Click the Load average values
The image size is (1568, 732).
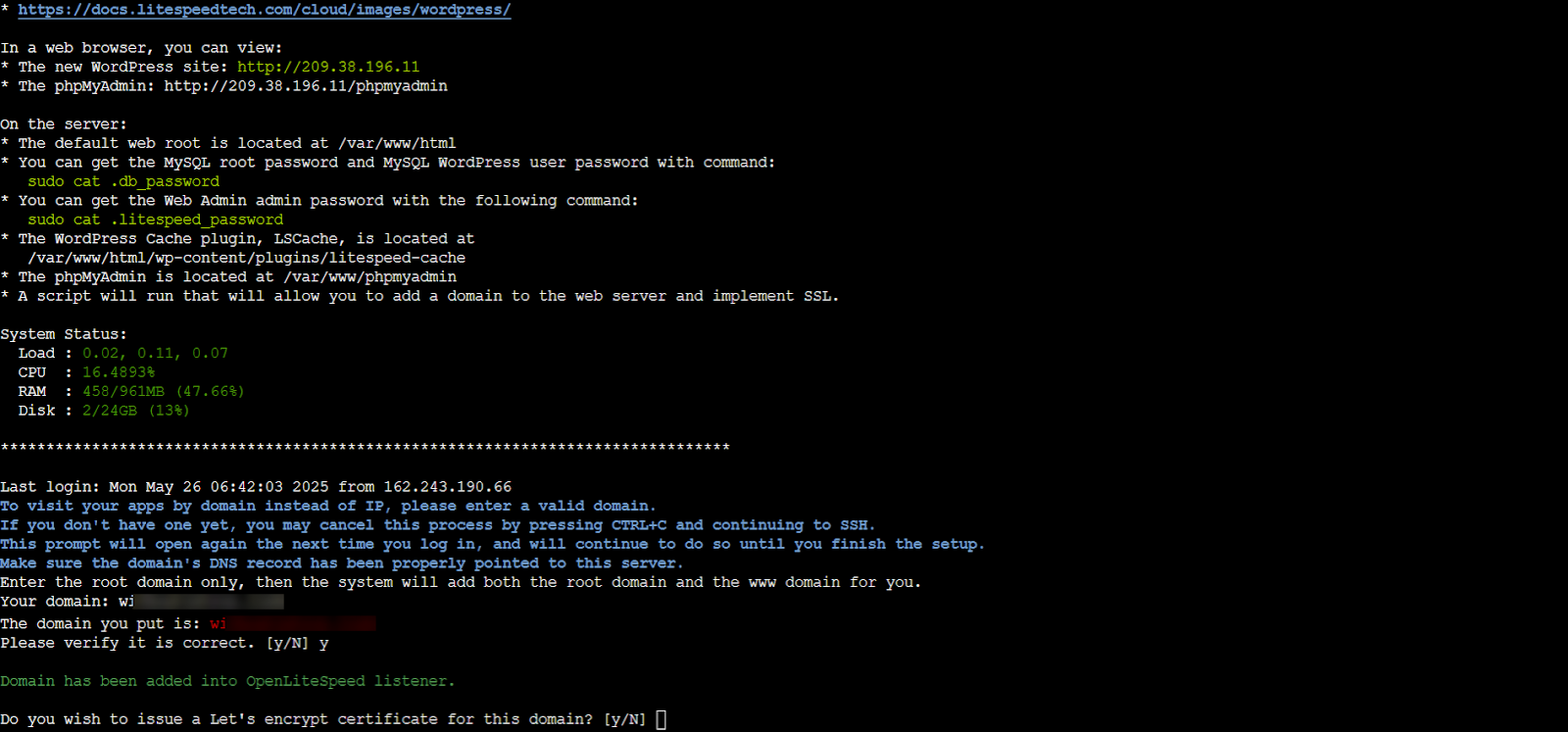pos(155,353)
